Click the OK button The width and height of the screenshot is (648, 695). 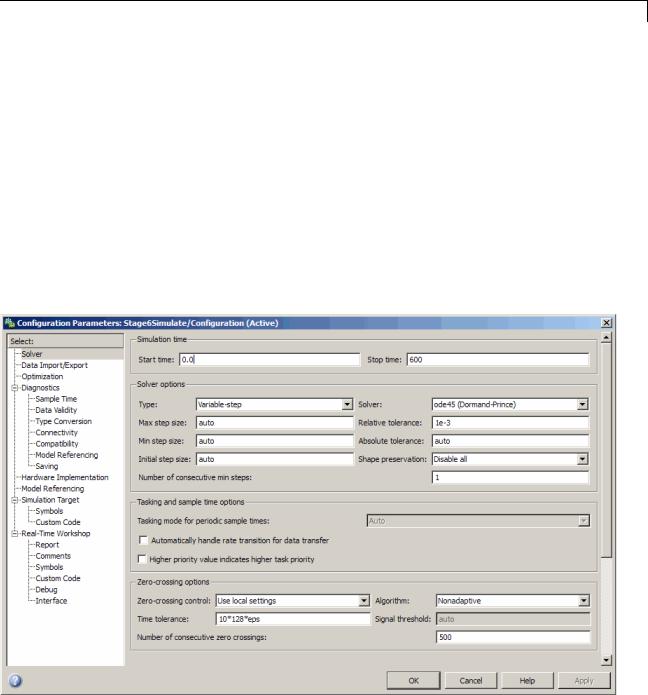click(414, 680)
